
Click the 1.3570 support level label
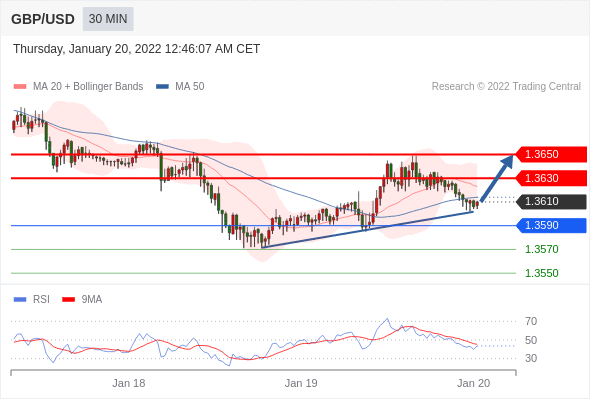[541, 249]
